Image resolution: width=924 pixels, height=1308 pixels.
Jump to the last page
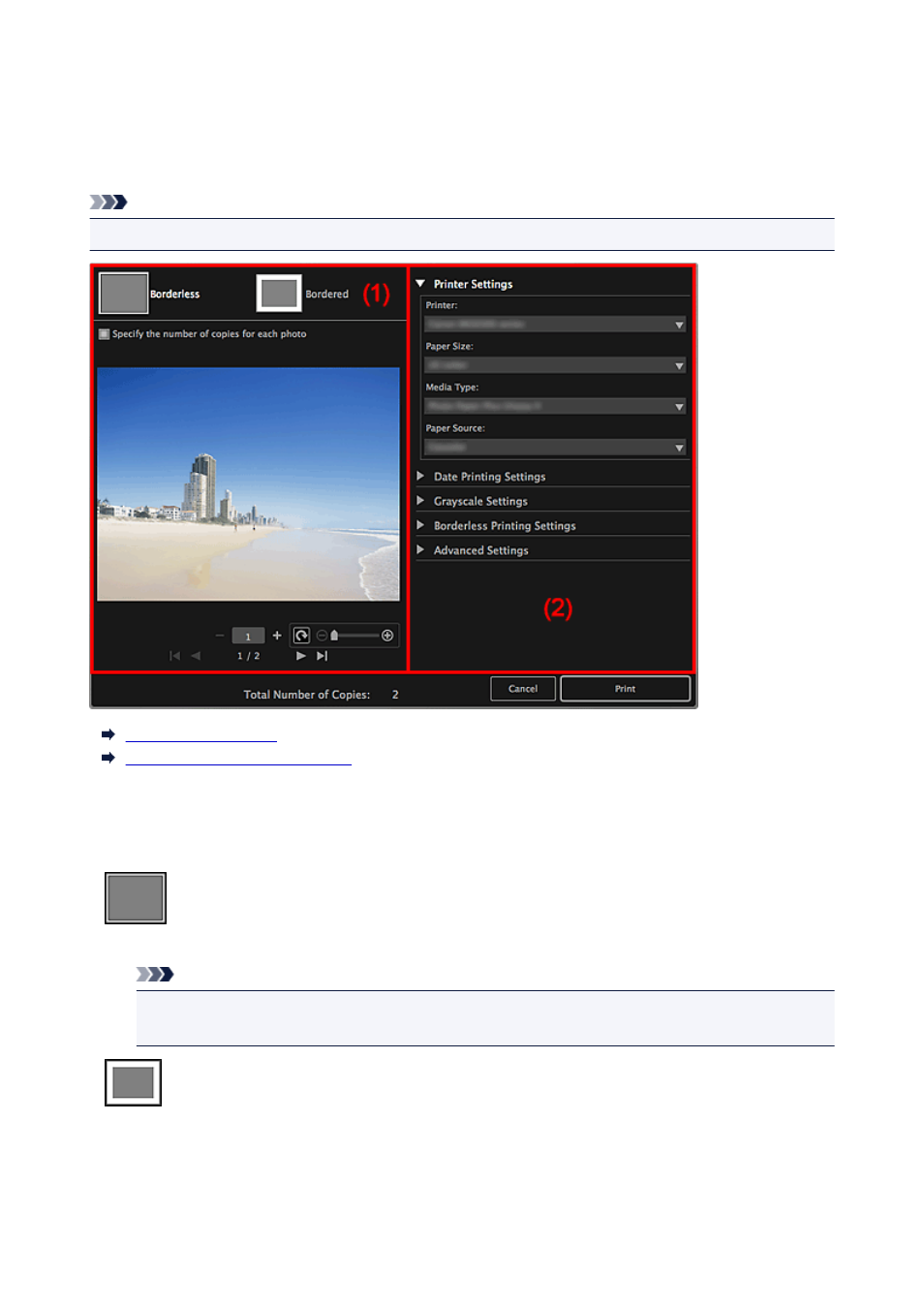click(323, 656)
